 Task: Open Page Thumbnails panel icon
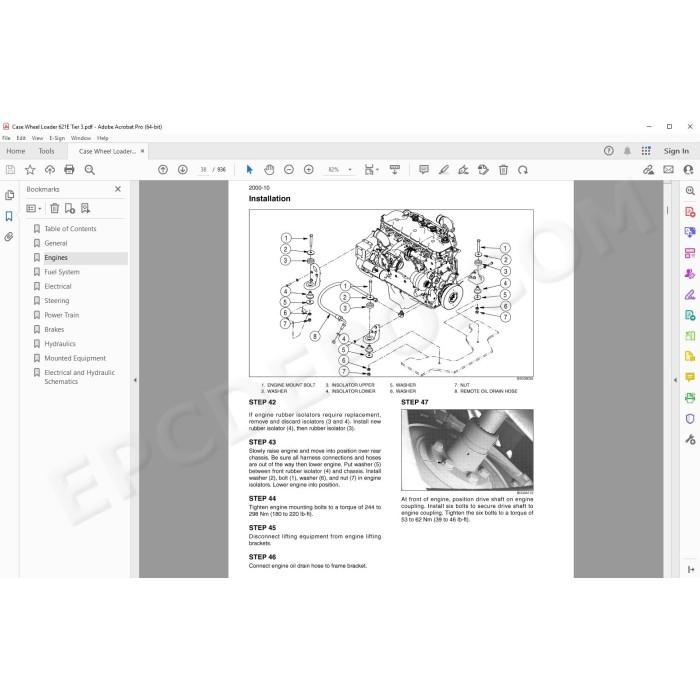(9, 195)
